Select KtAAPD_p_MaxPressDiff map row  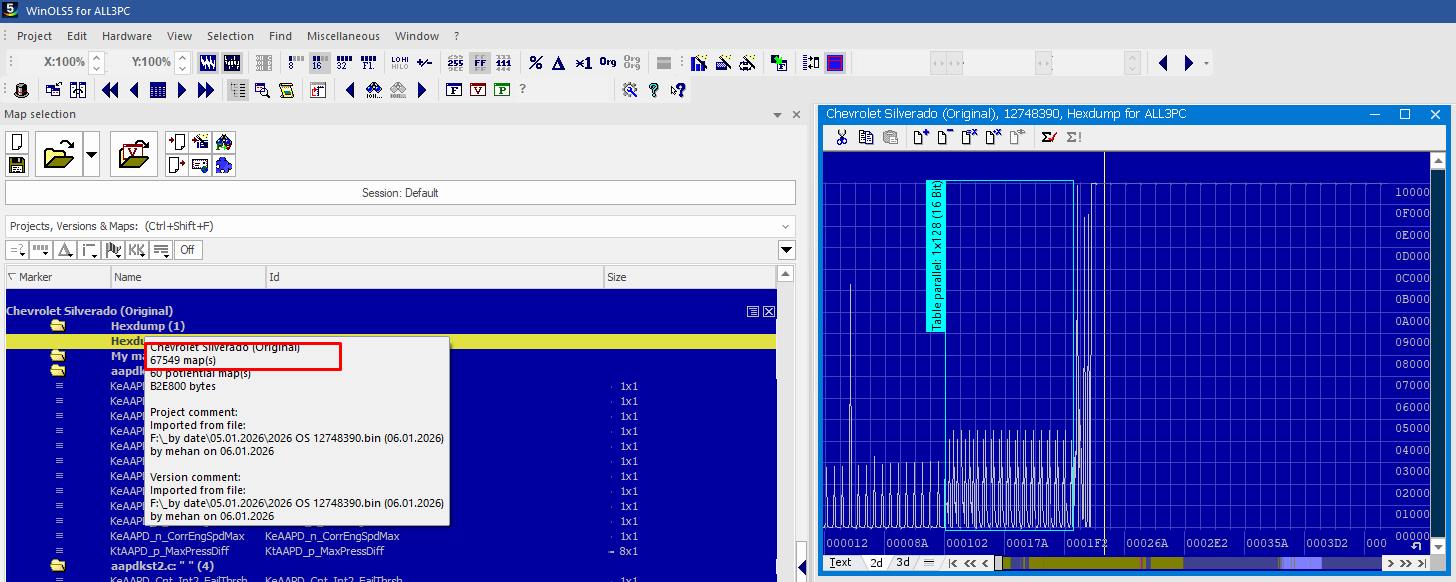pyautogui.click(x=390, y=551)
